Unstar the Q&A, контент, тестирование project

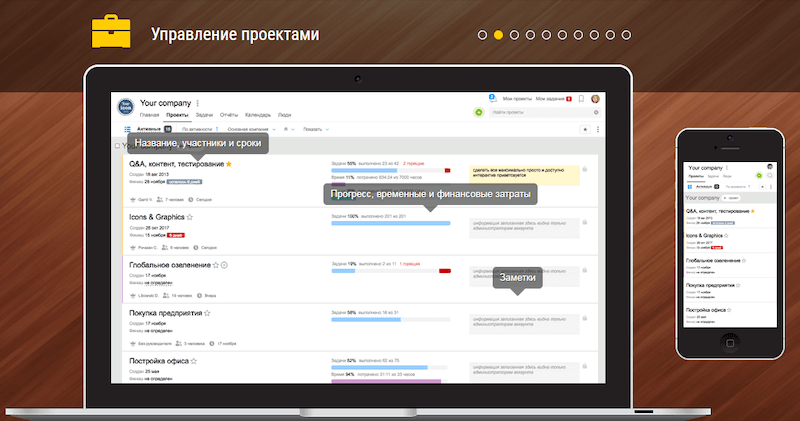pos(228,164)
